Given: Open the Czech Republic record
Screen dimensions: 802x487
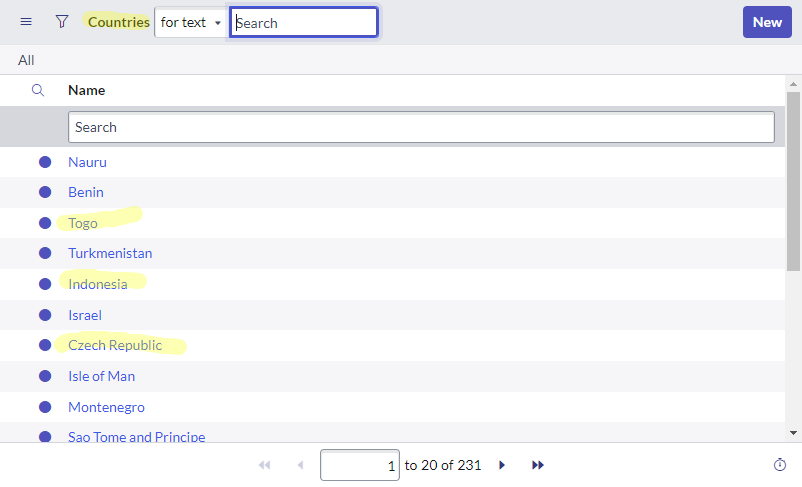Looking at the screenshot, I should (x=115, y=345).
